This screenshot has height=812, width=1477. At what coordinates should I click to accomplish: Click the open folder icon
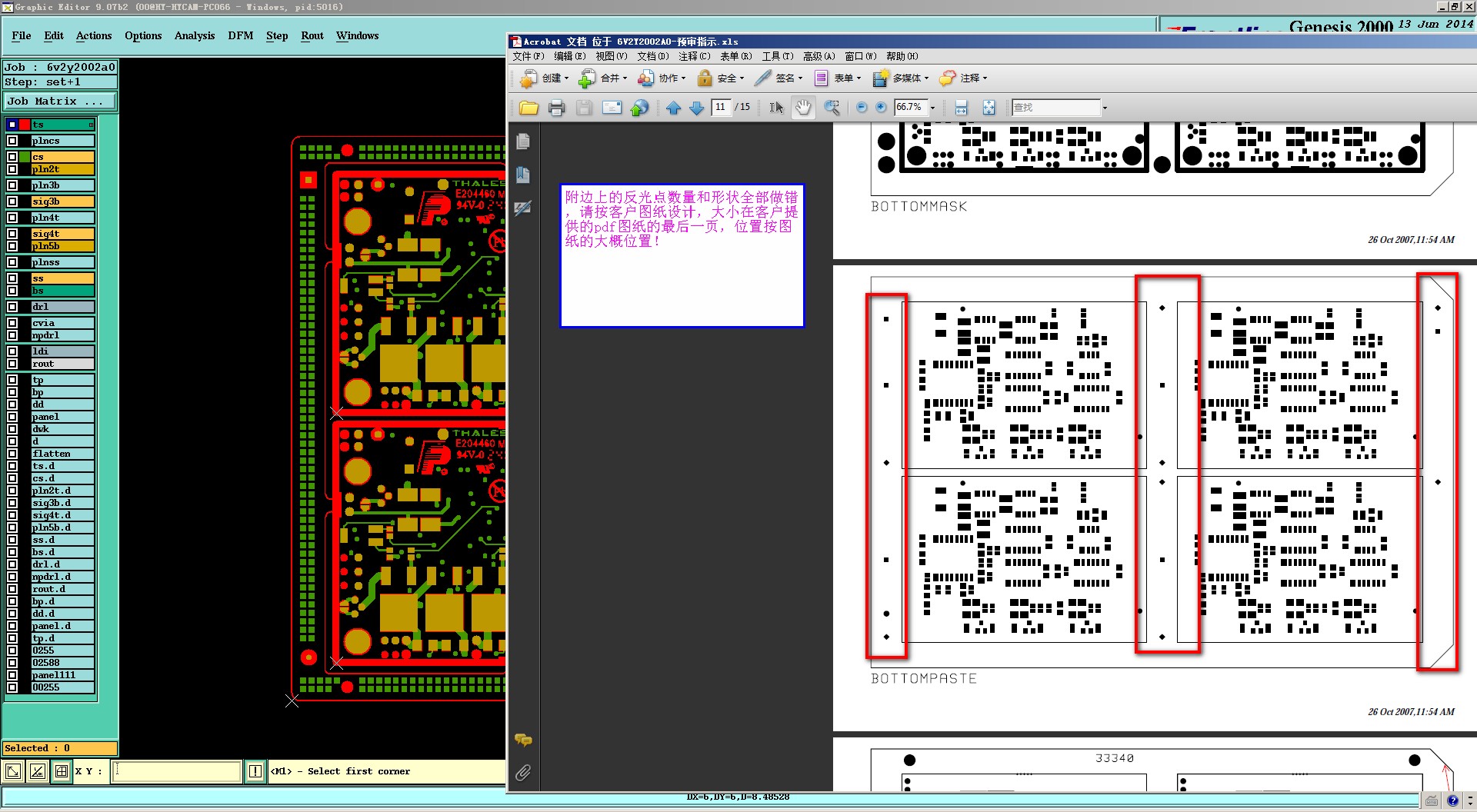click(x=528, y=108)
